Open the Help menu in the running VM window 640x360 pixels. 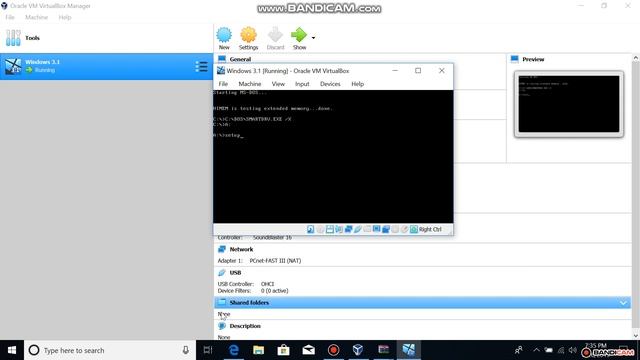(357, 84)
